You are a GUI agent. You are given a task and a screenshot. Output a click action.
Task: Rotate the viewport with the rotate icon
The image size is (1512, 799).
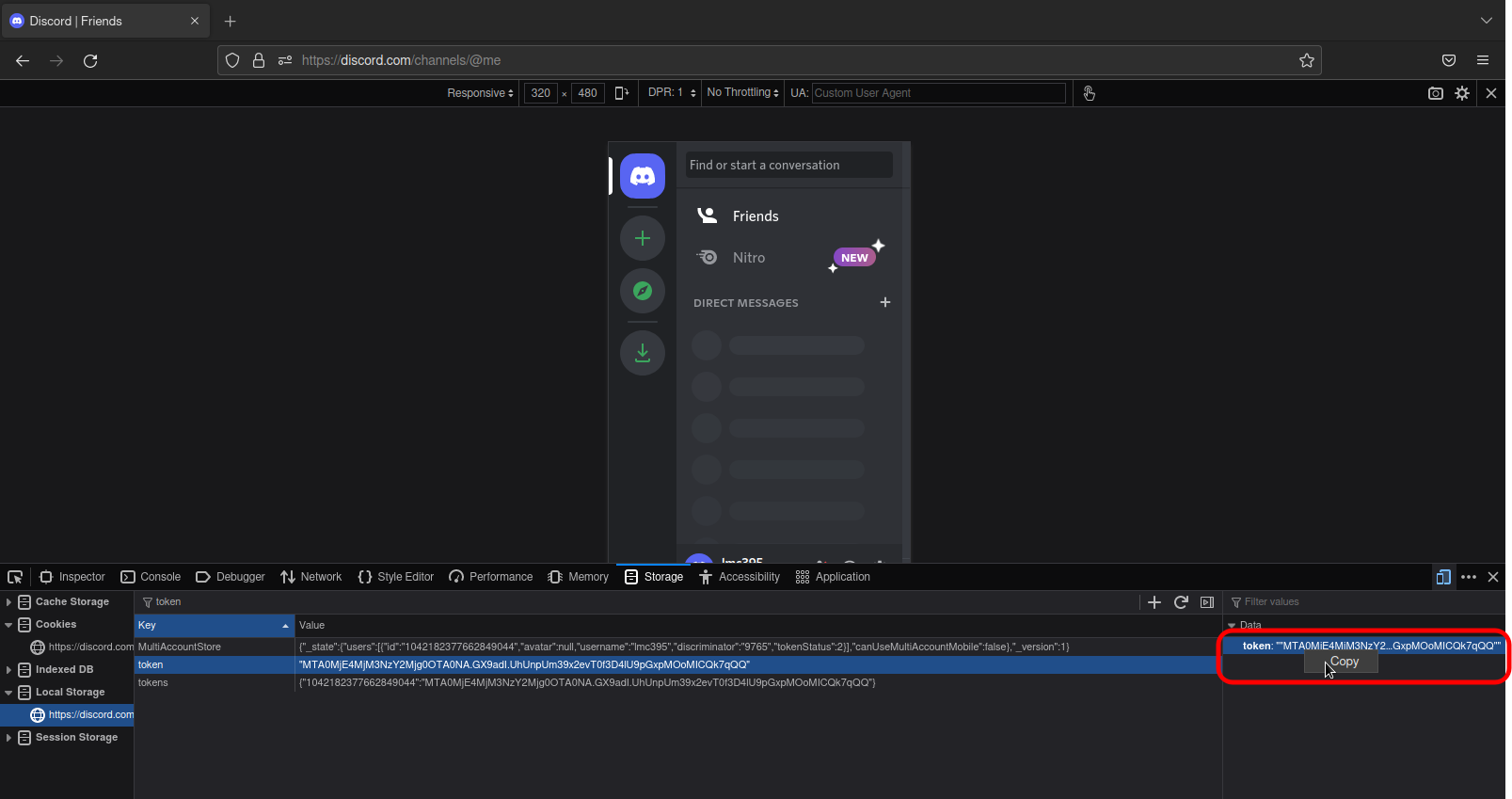pyautogui.click(x=621, y=93)
